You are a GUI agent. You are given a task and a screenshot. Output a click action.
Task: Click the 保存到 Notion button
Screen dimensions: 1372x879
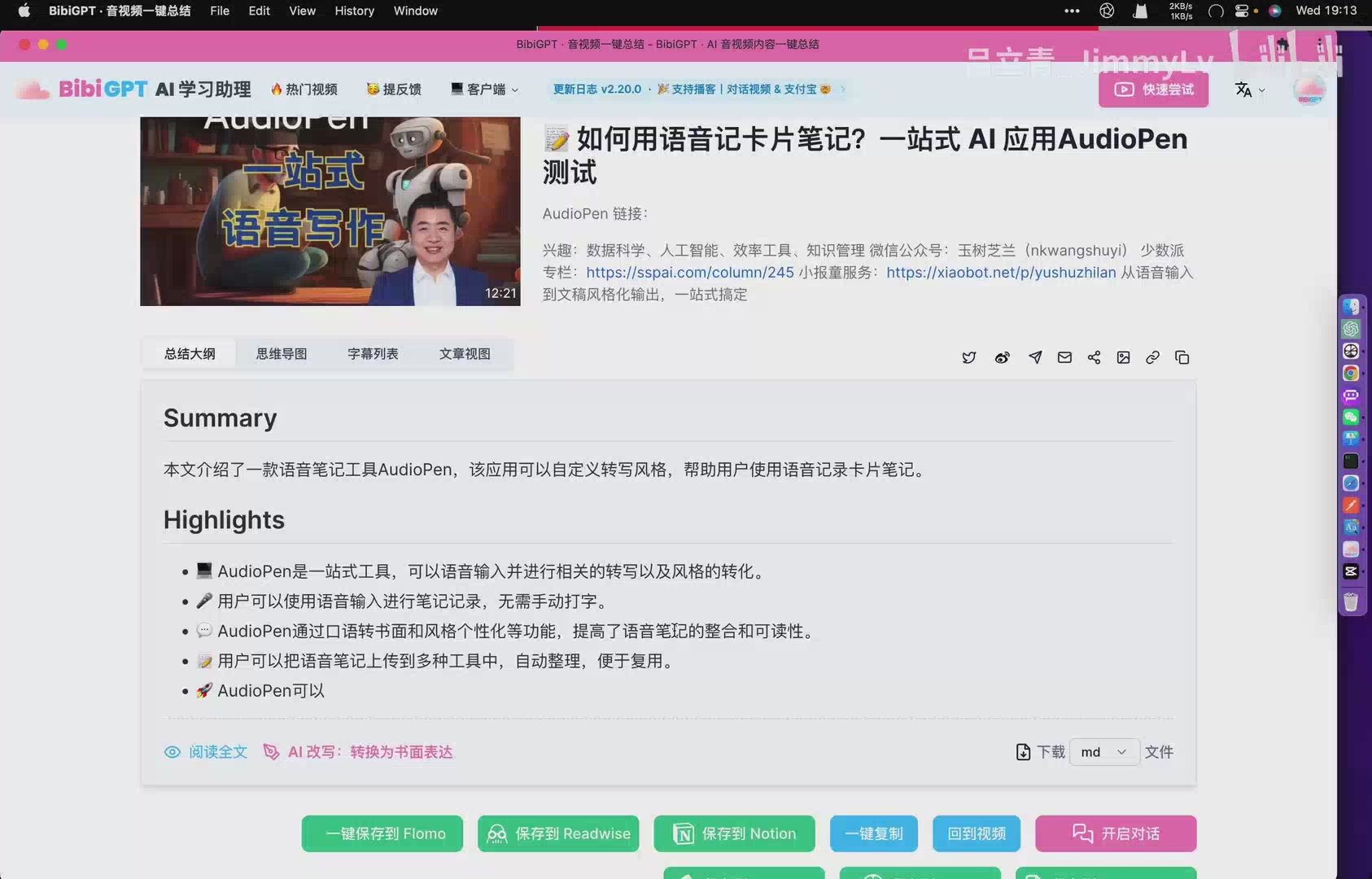coord(734,833)
